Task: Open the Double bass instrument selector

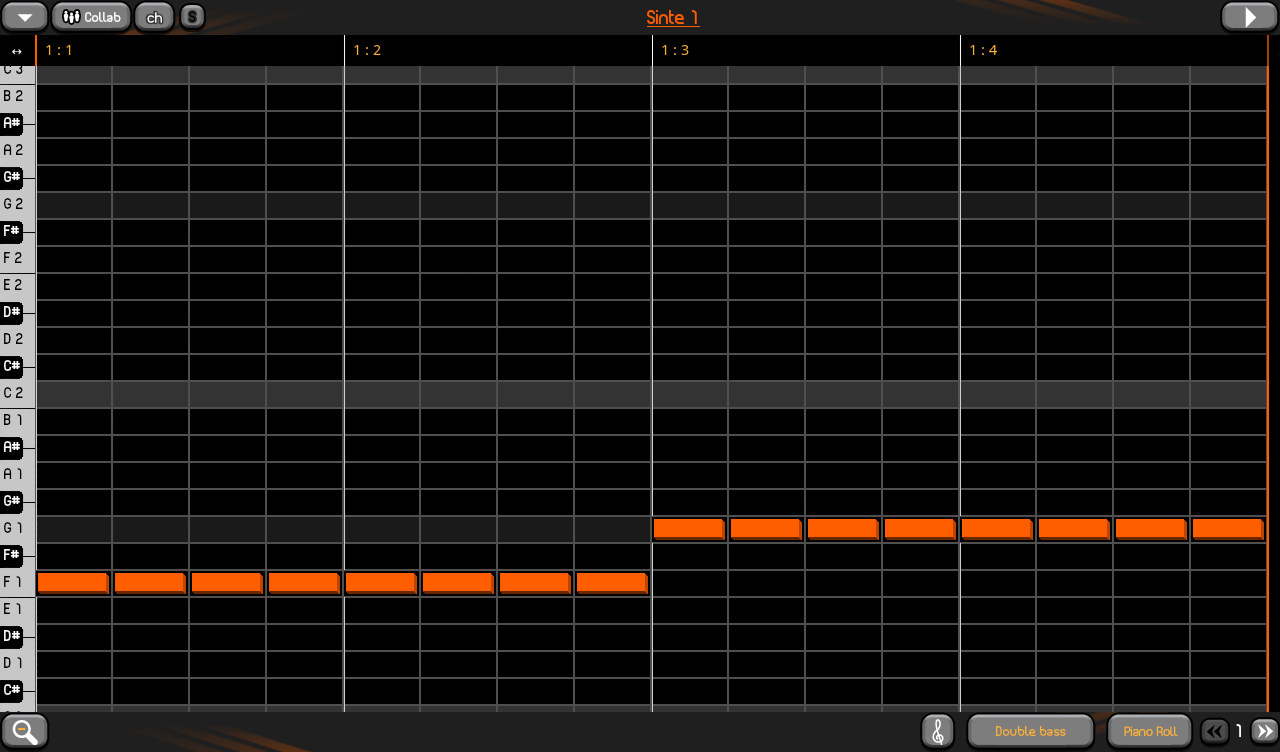Action: tap(1030, 731)
